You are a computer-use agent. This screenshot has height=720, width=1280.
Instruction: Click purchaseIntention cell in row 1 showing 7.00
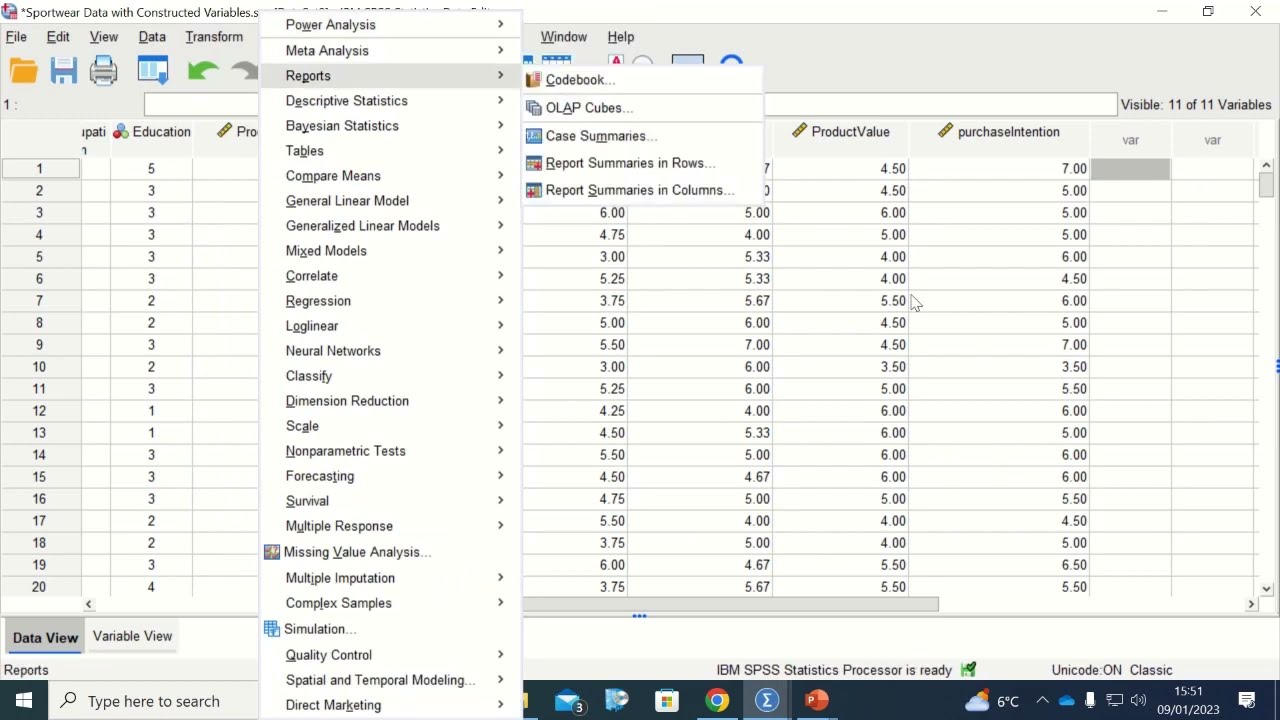(x=999, y=169)
